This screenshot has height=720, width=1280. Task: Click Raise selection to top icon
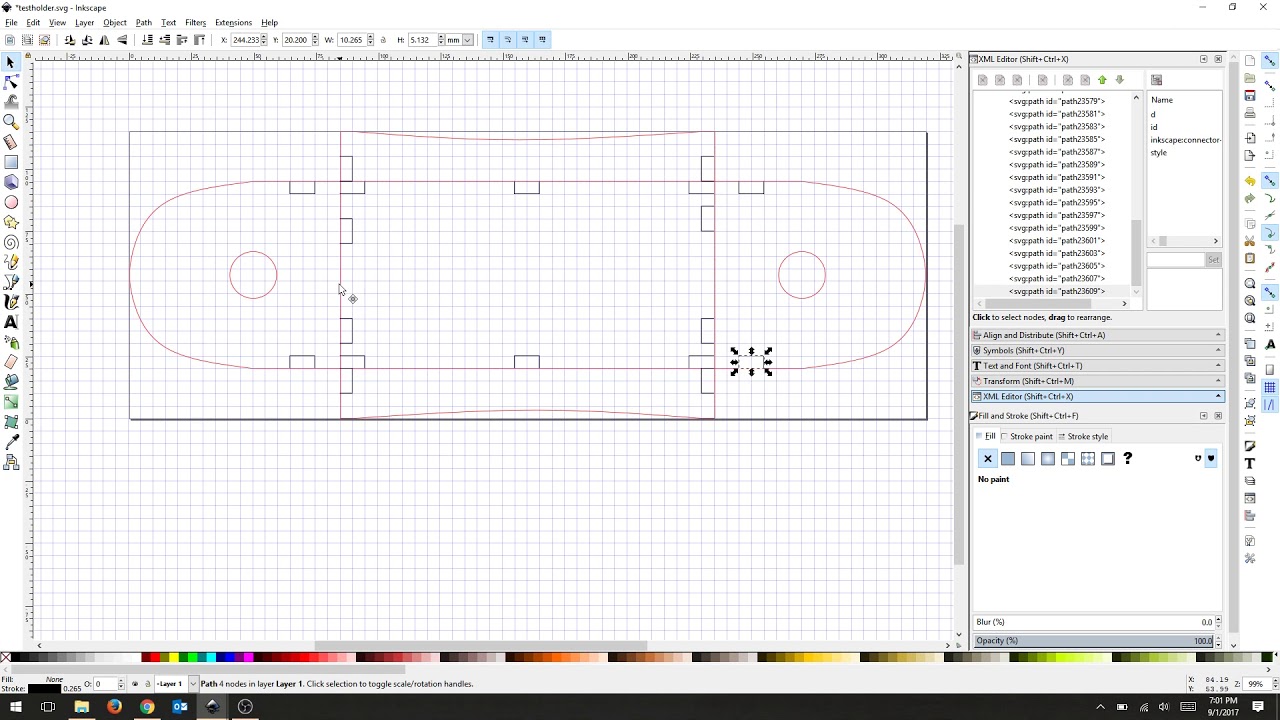pyautogui.click(x=199, y=40)
